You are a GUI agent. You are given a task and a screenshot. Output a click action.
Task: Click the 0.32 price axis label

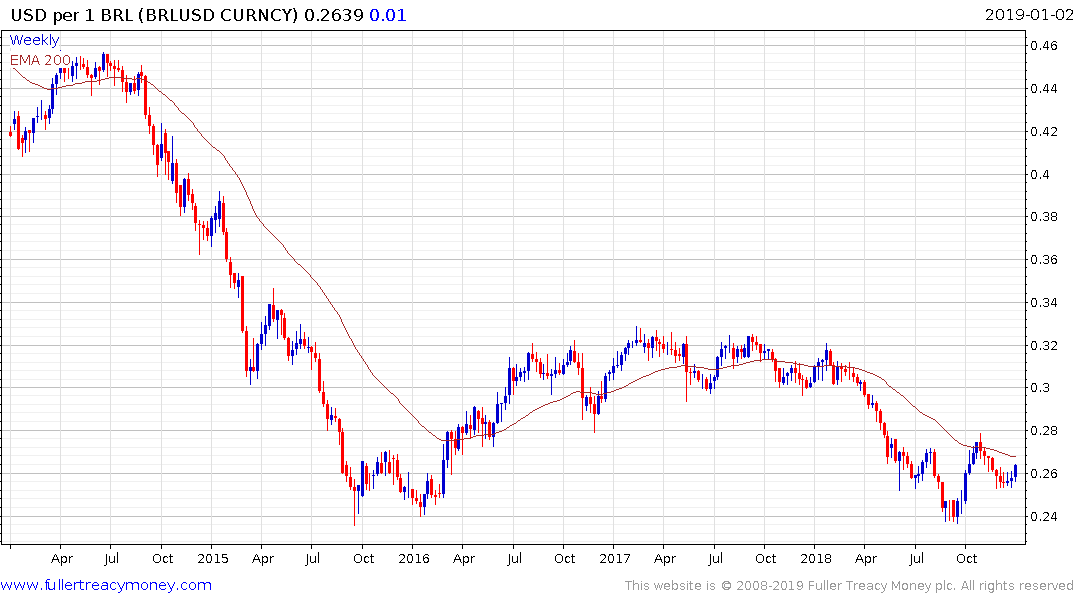coord(1043,345)
